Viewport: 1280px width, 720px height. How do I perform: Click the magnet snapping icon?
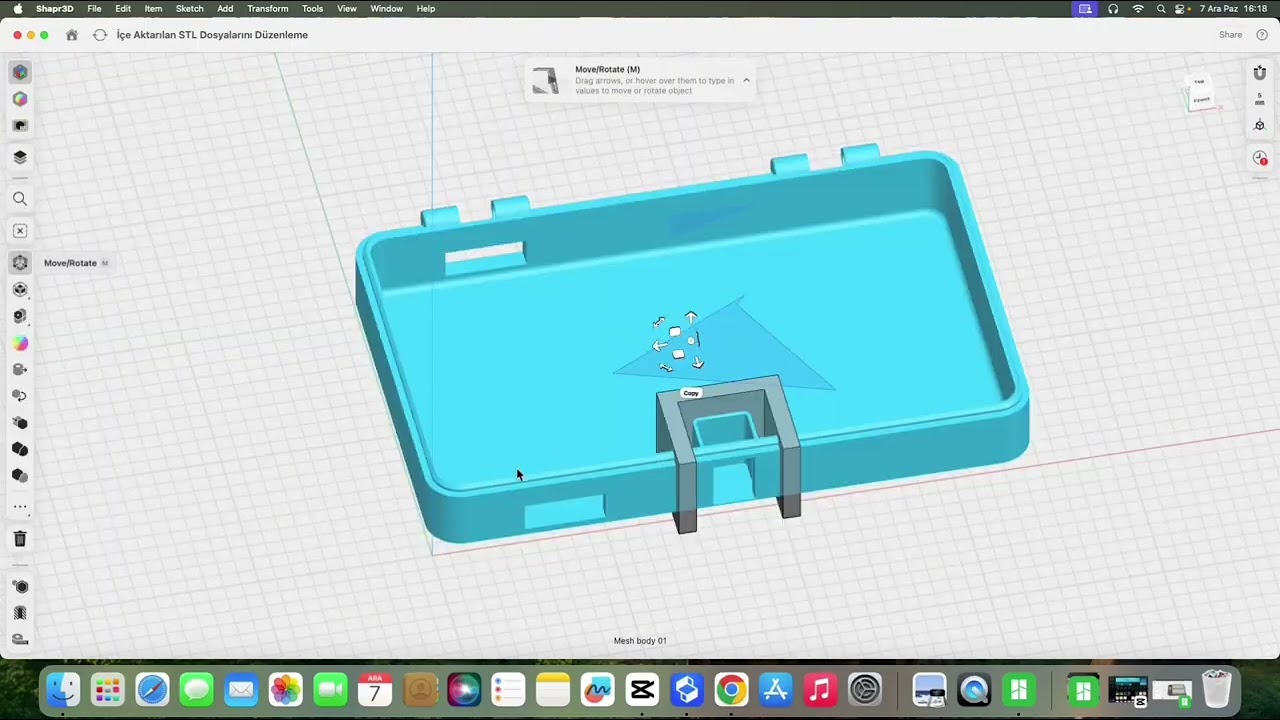click(x=1260, y=73)
